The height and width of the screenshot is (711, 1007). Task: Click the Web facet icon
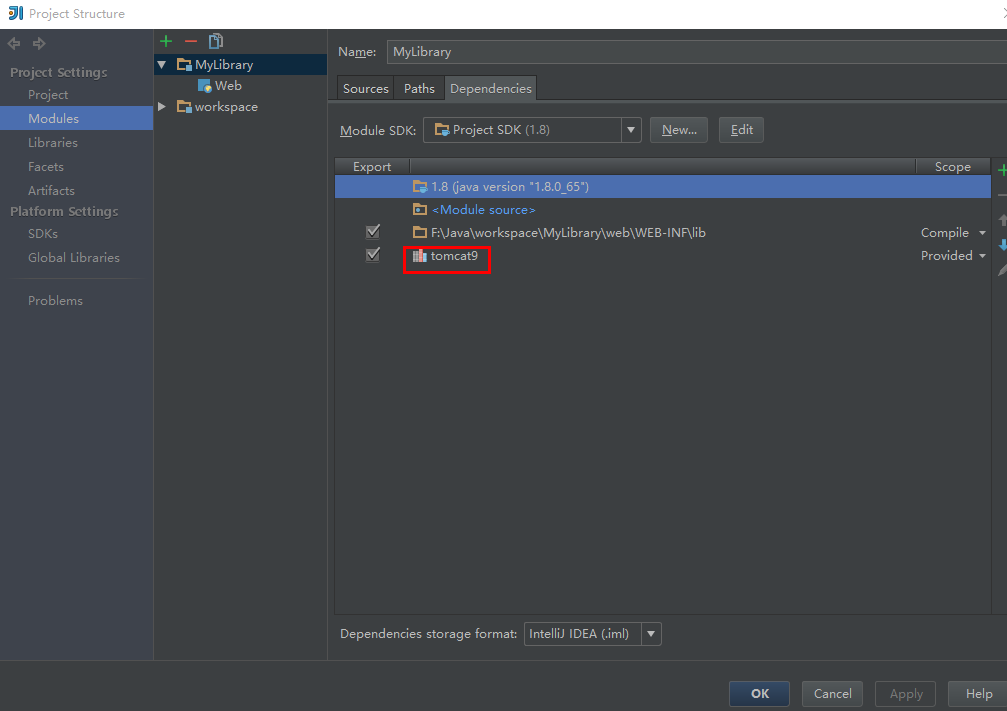pyautogui.click(x=205, y=86)
